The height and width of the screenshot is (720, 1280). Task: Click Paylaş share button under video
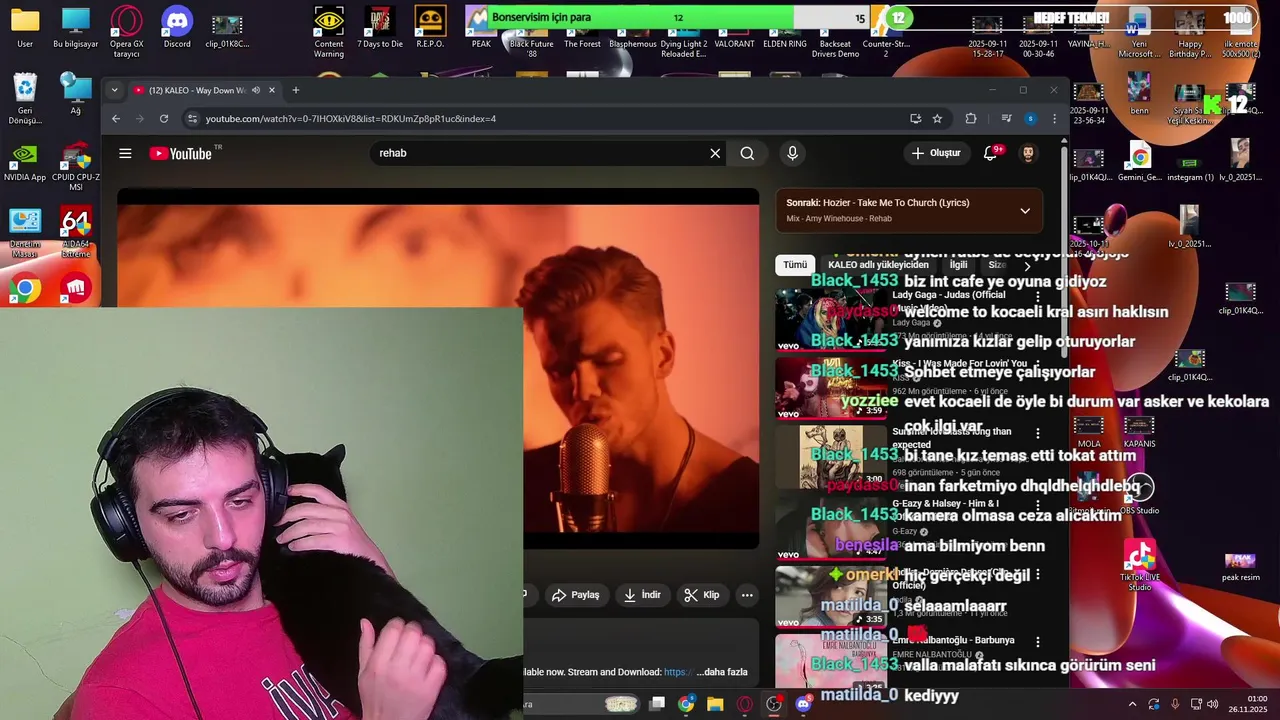(576, 595)
